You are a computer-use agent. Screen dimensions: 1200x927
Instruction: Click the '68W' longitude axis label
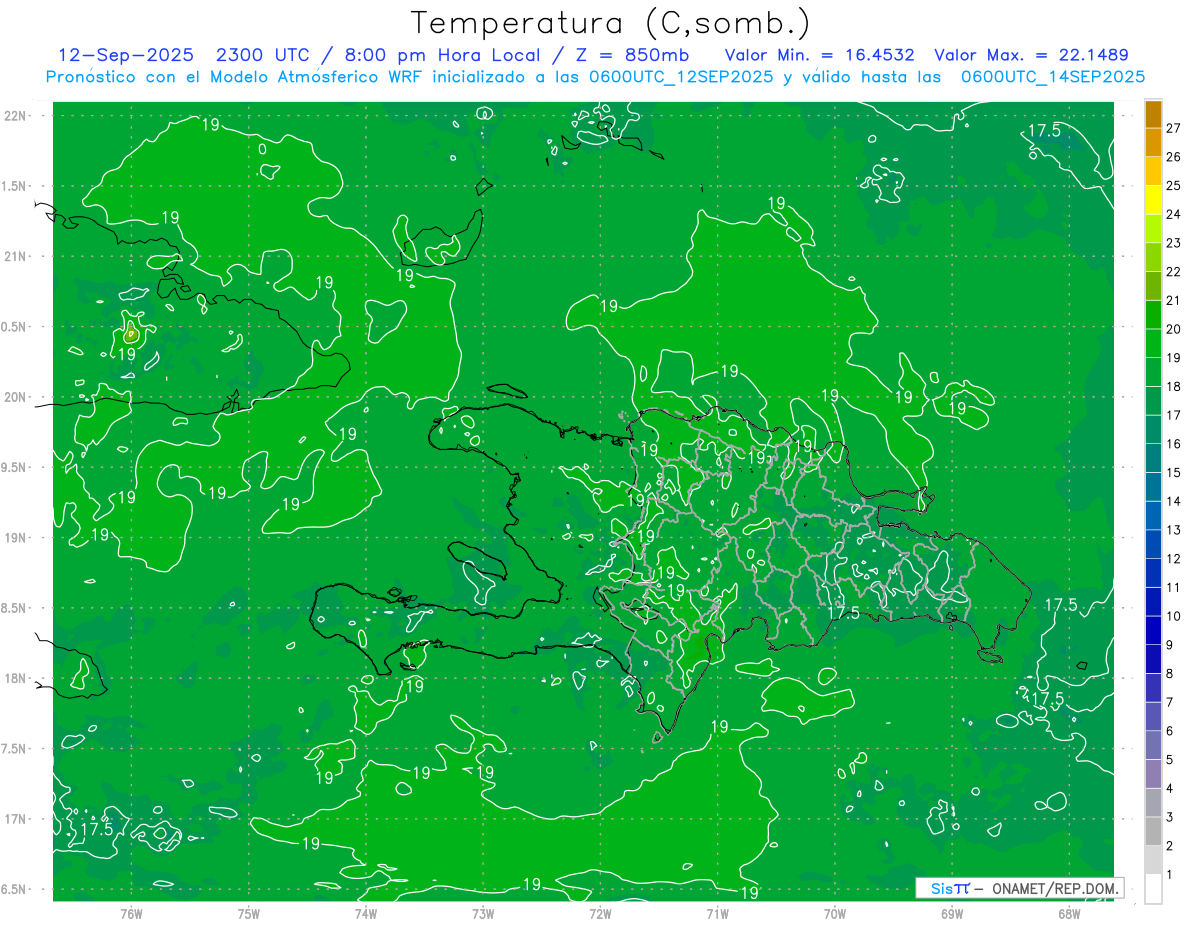click(x=1069, y=914)
